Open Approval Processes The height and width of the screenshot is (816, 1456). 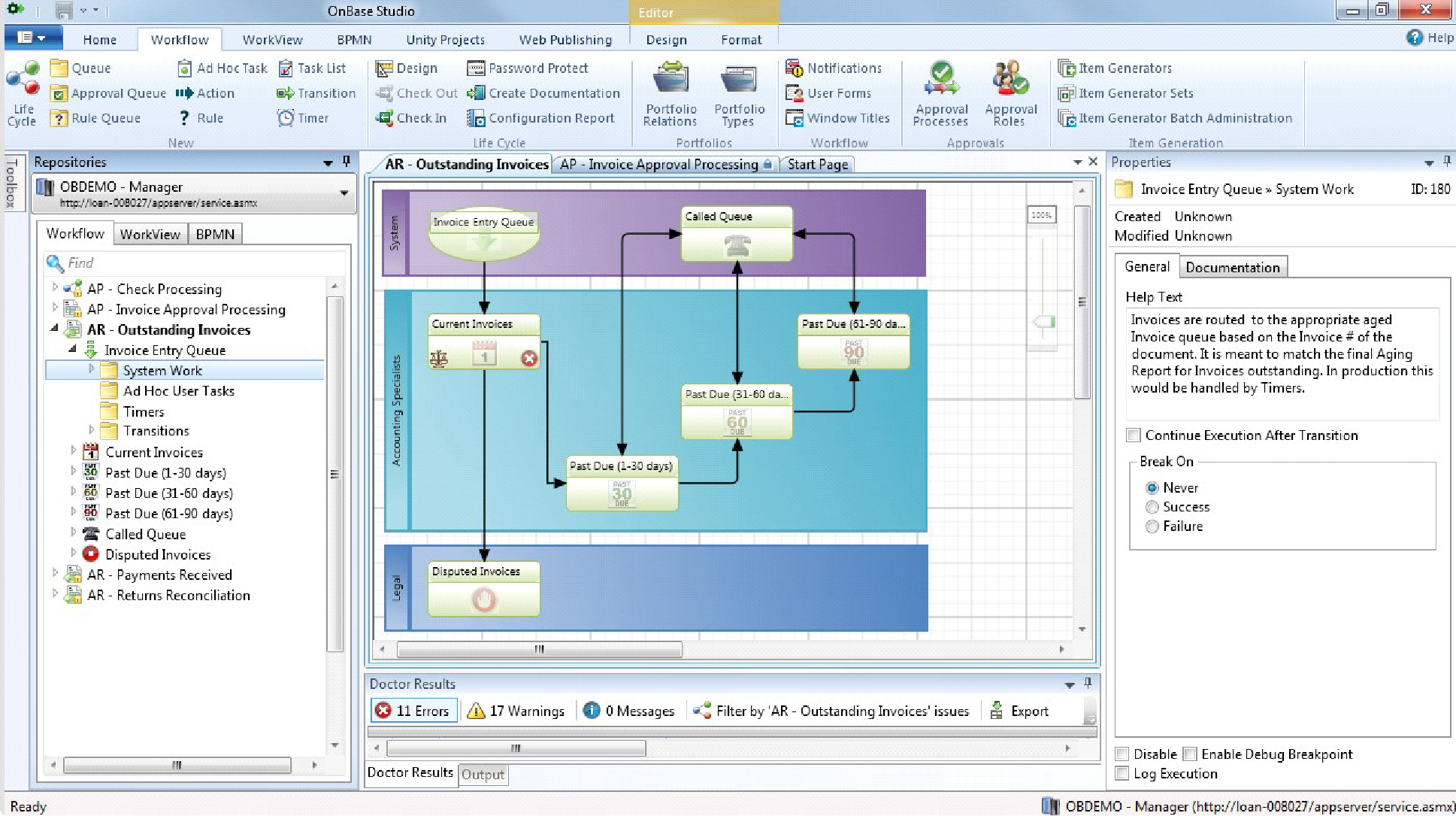tap(941, 94)
